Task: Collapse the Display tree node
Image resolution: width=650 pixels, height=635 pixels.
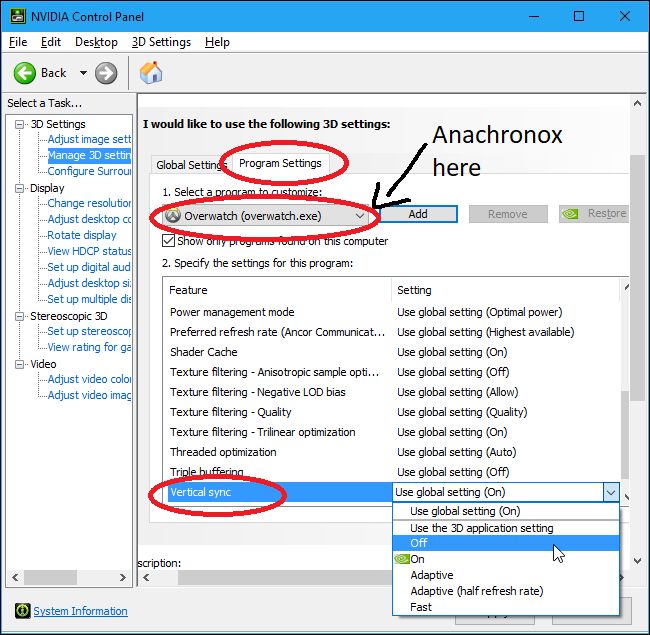Action: (19, 188)
